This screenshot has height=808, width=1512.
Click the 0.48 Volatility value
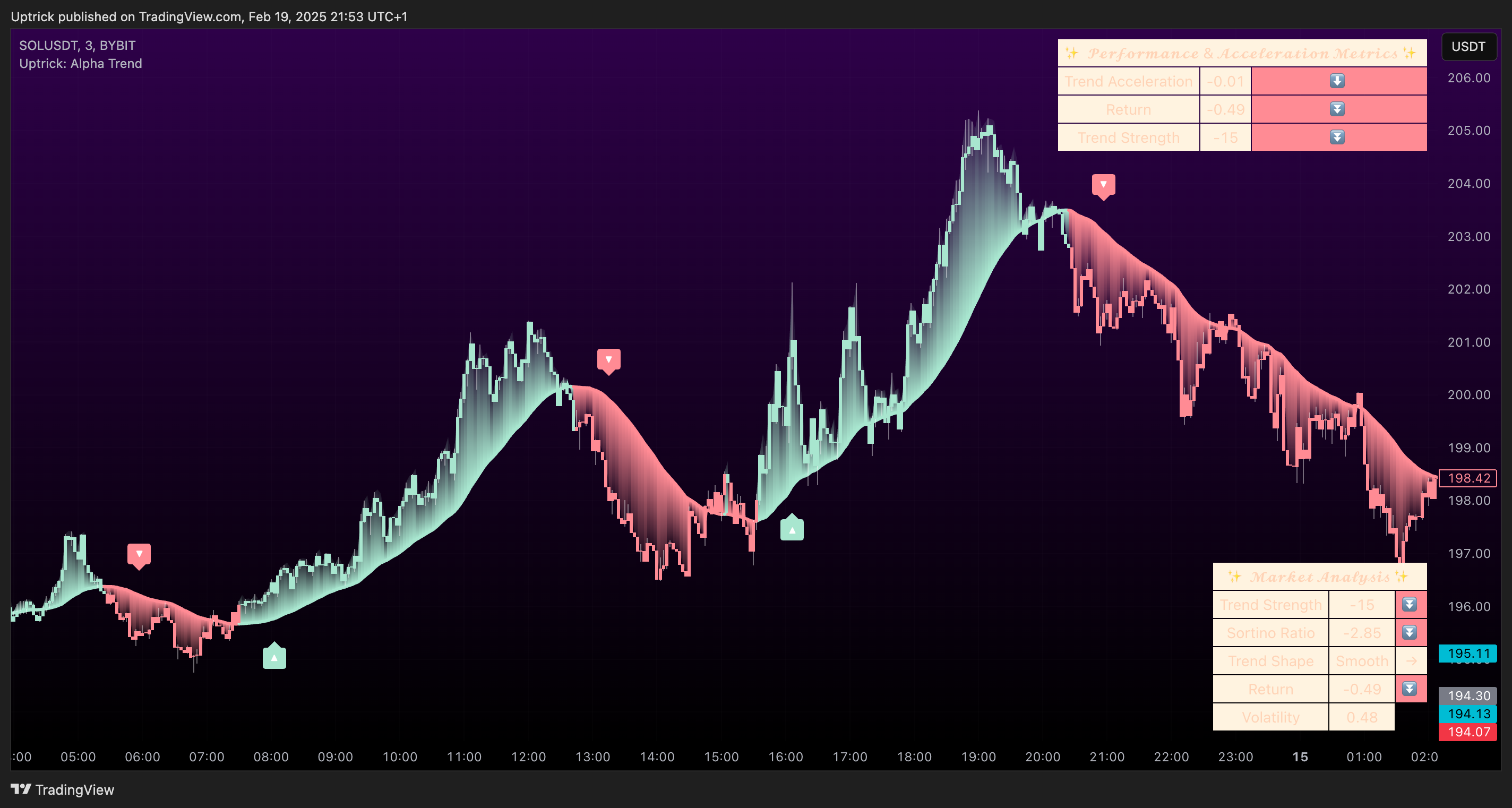click(x=1362, y=718)
